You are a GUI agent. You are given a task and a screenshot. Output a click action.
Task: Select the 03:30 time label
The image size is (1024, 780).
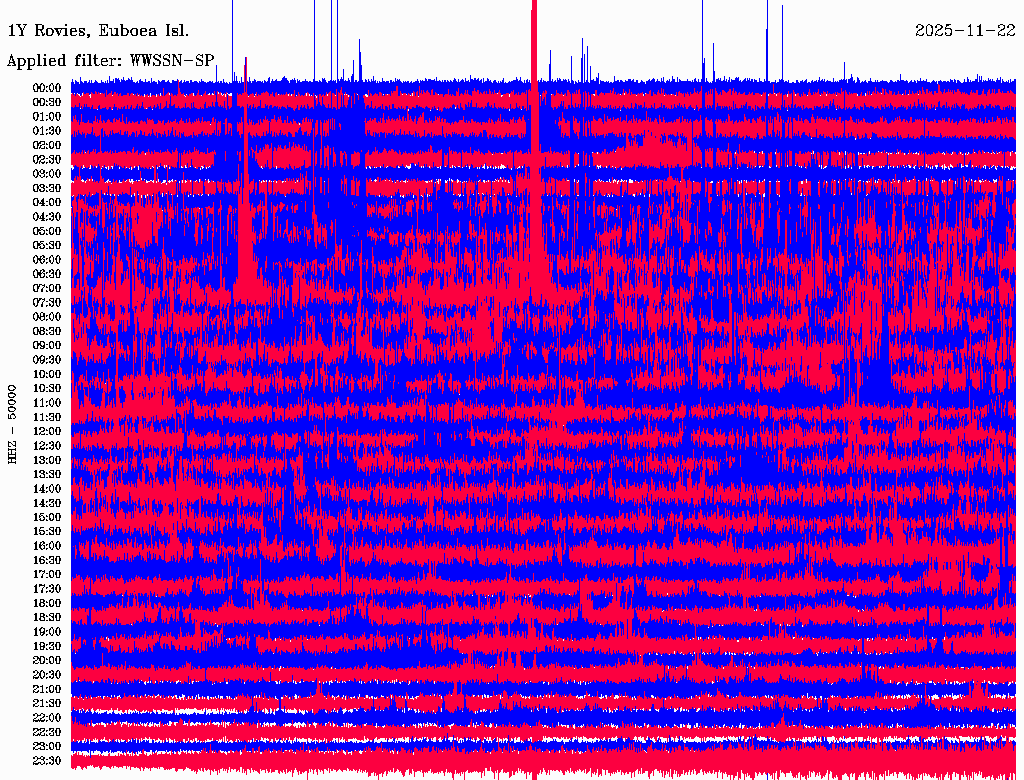coord(47,188)
